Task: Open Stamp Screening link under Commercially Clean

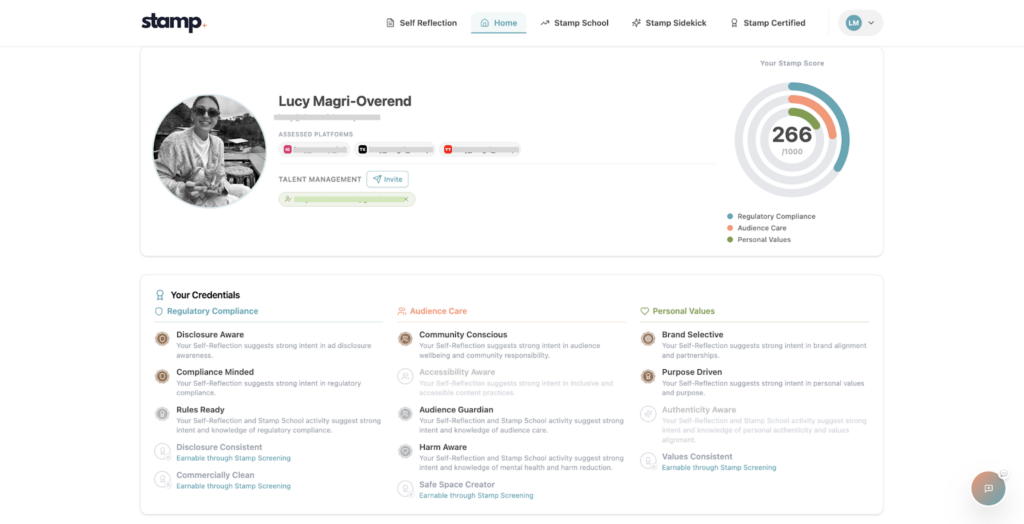Action: point(233,486)
